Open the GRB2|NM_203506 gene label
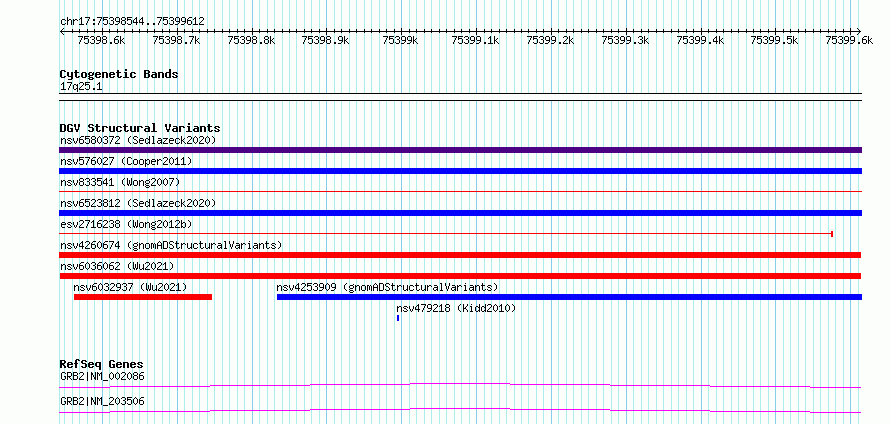 tap(102, 401)
